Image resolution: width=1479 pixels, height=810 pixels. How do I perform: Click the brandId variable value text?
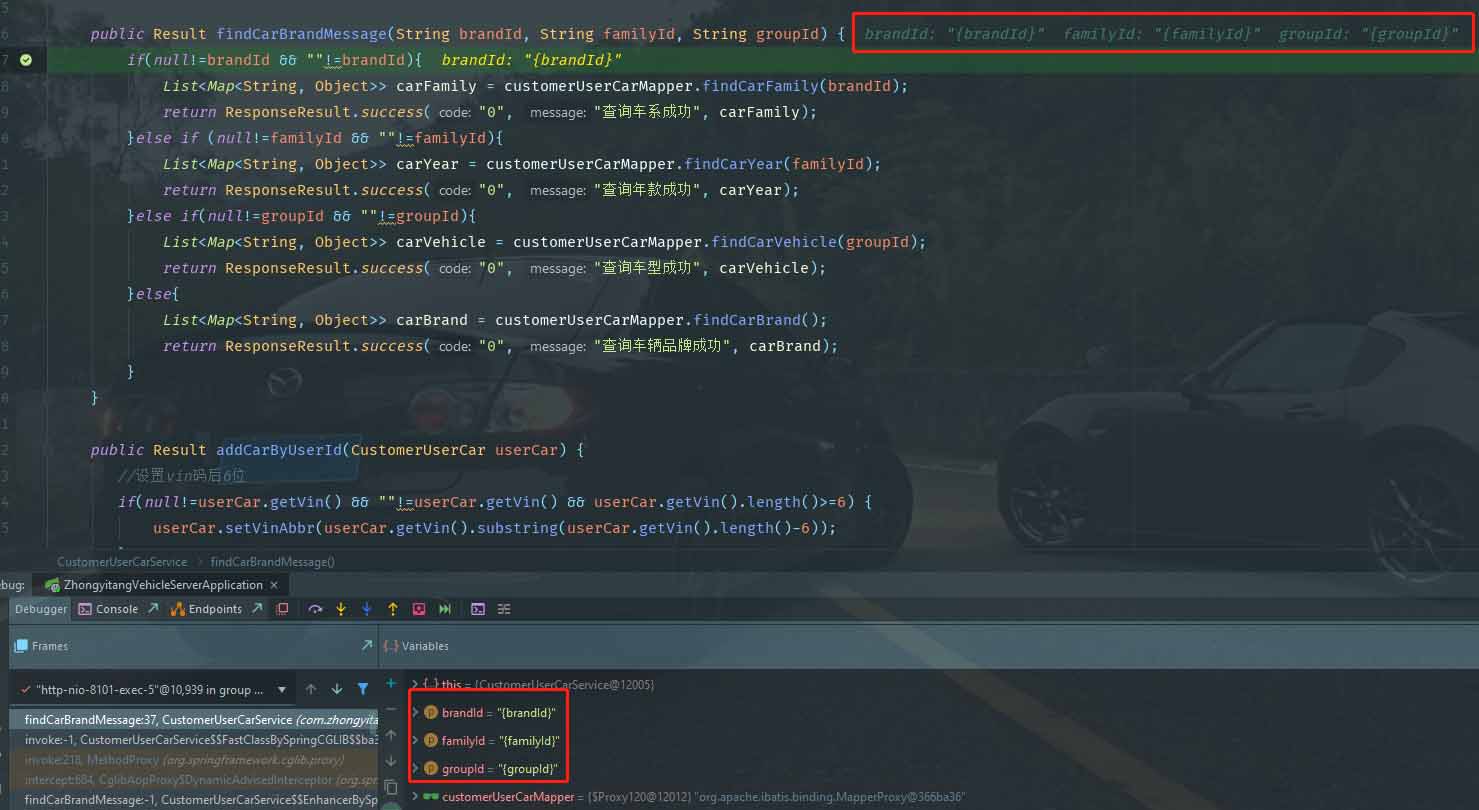(x=526, y=713)
